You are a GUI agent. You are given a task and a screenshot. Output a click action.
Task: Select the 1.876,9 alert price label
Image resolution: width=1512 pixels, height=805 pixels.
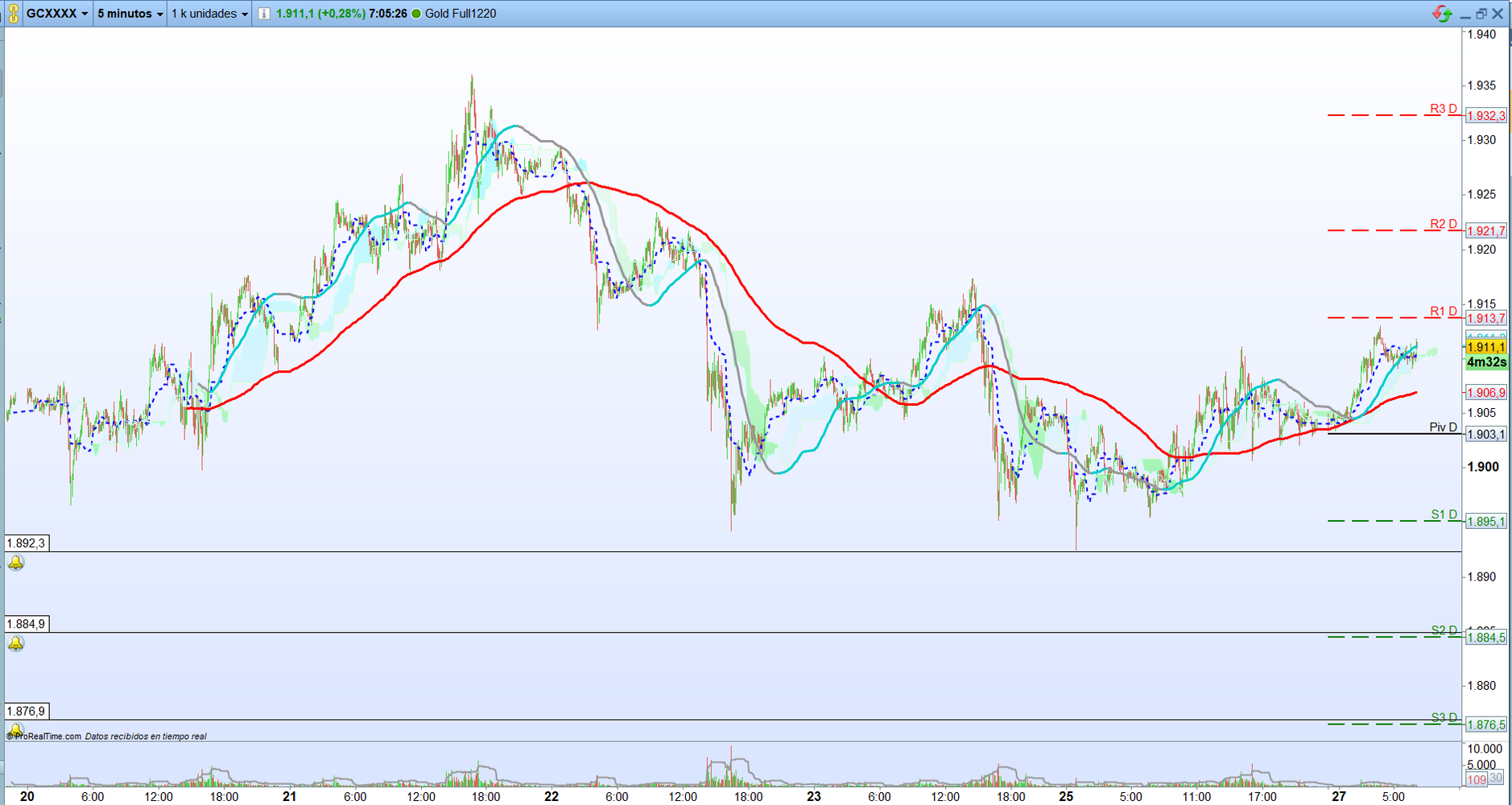coord(27,711)
